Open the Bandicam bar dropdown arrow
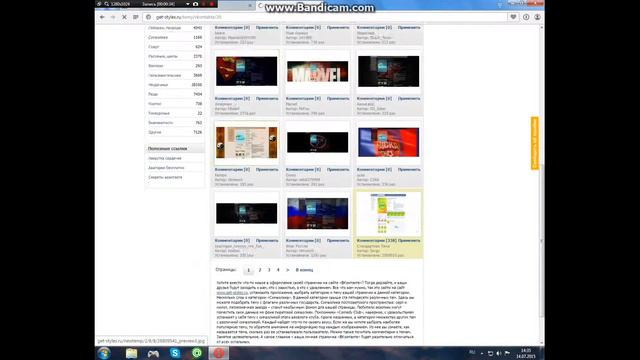The image size is (640, 360). click(x=187, y=4)
